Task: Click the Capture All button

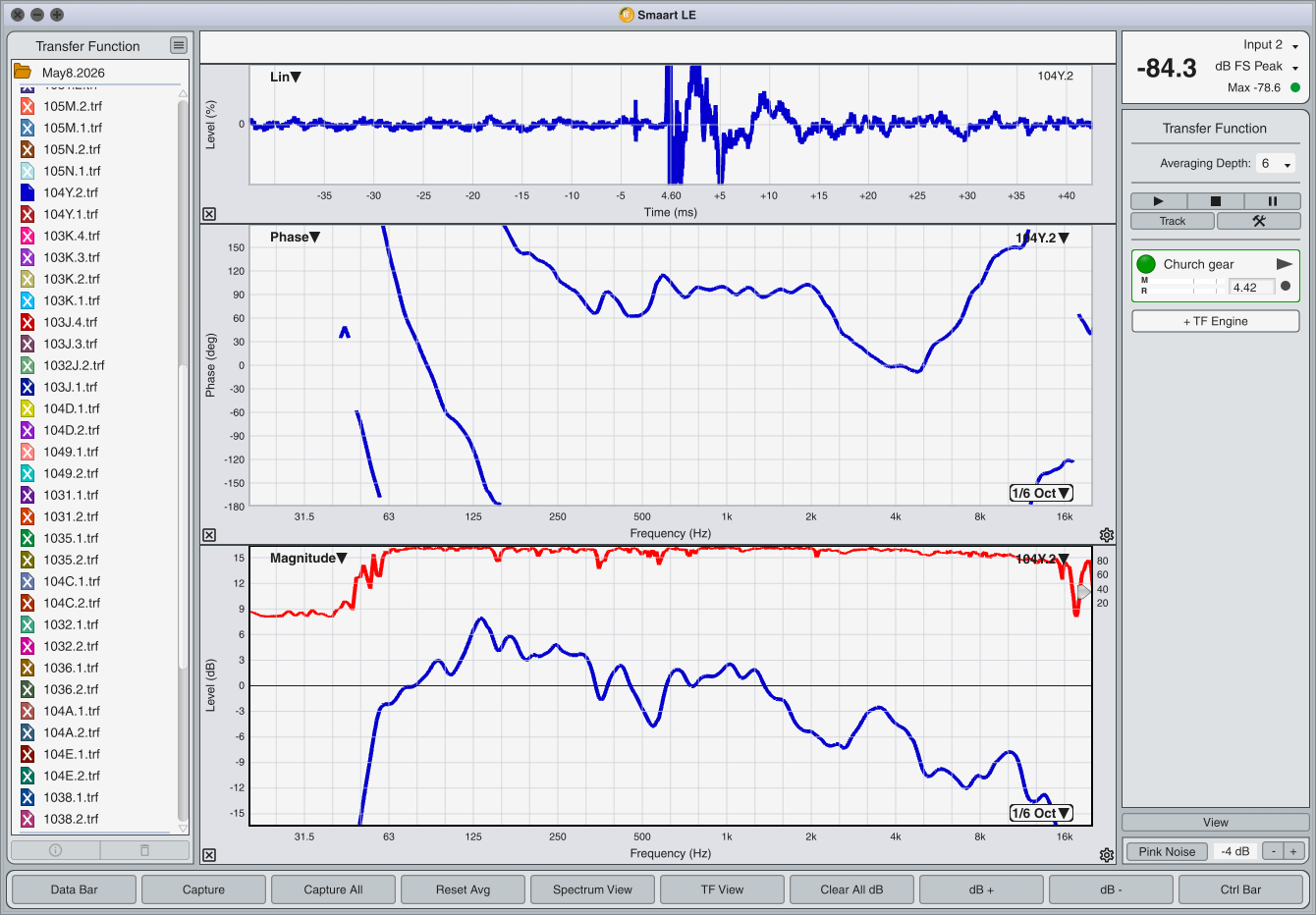Action: 333,889
